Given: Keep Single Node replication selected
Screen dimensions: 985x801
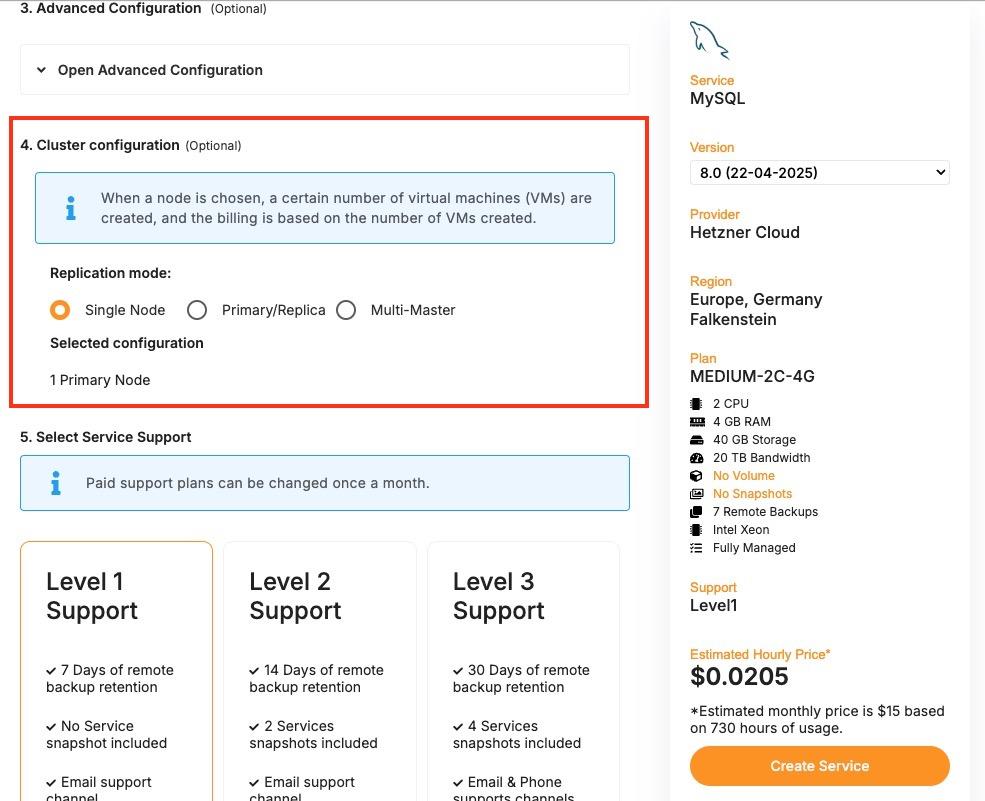Looking at the screenshot, I should coord(59,310).
